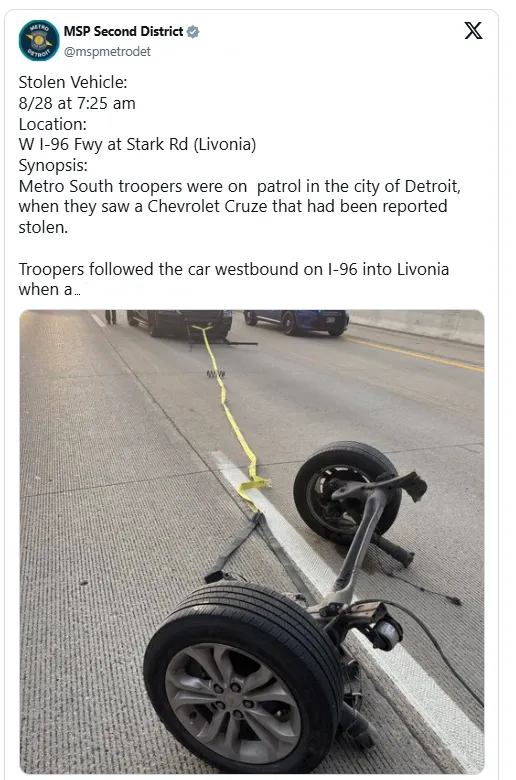Click the "Metro South troopers" paragraph

click(x=240, y=206)
